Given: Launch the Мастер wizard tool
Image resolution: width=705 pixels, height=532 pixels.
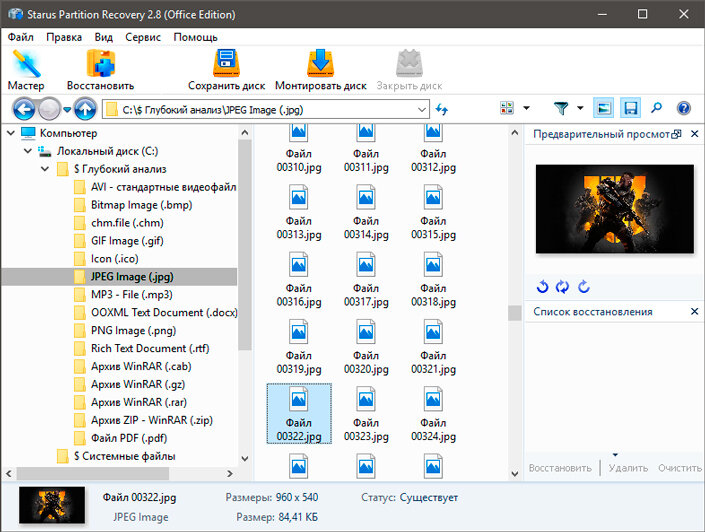Looking at the screenshot, I should click(26, 69).
